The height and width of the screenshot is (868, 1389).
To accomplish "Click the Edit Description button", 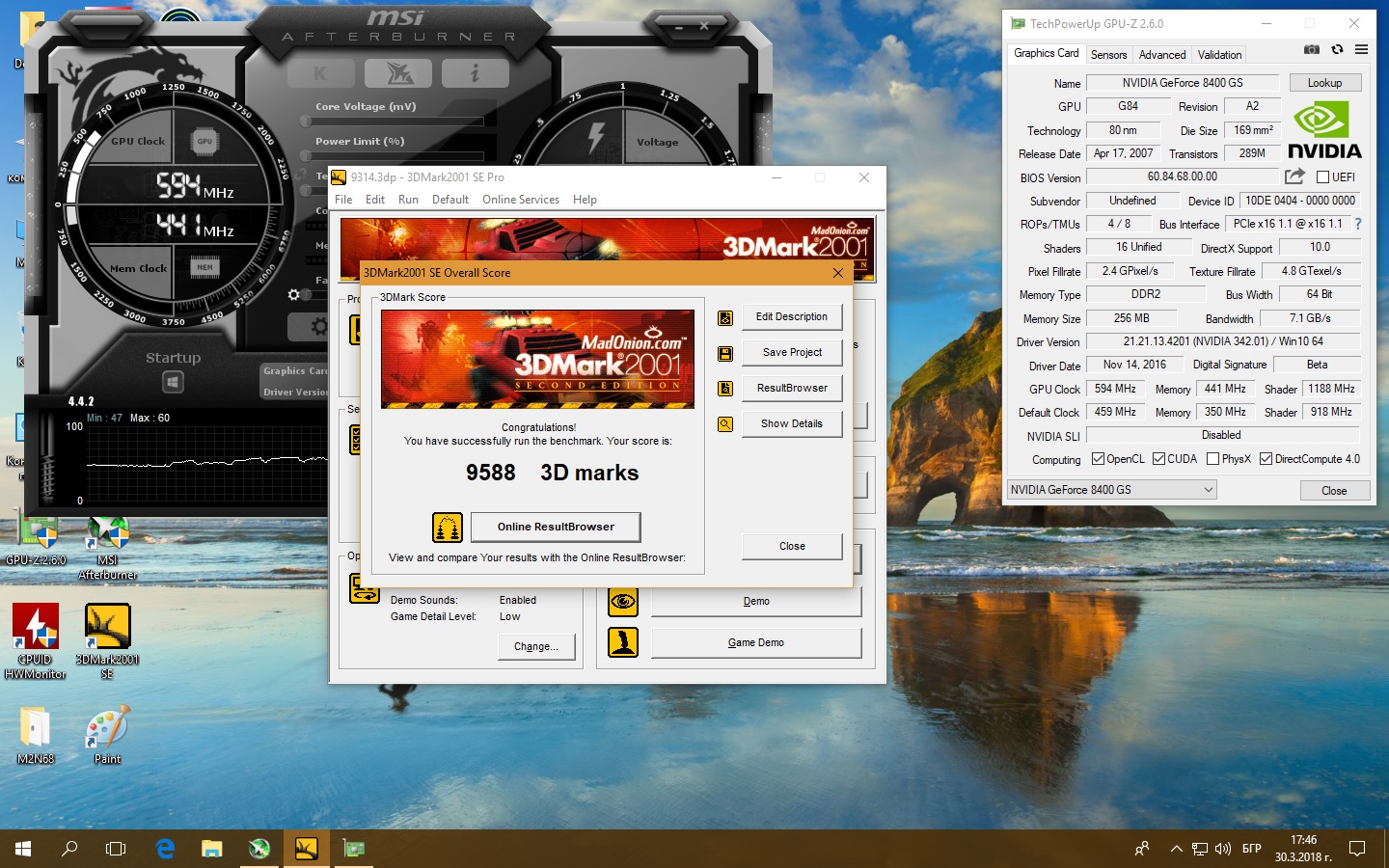I will coord(792,317).
